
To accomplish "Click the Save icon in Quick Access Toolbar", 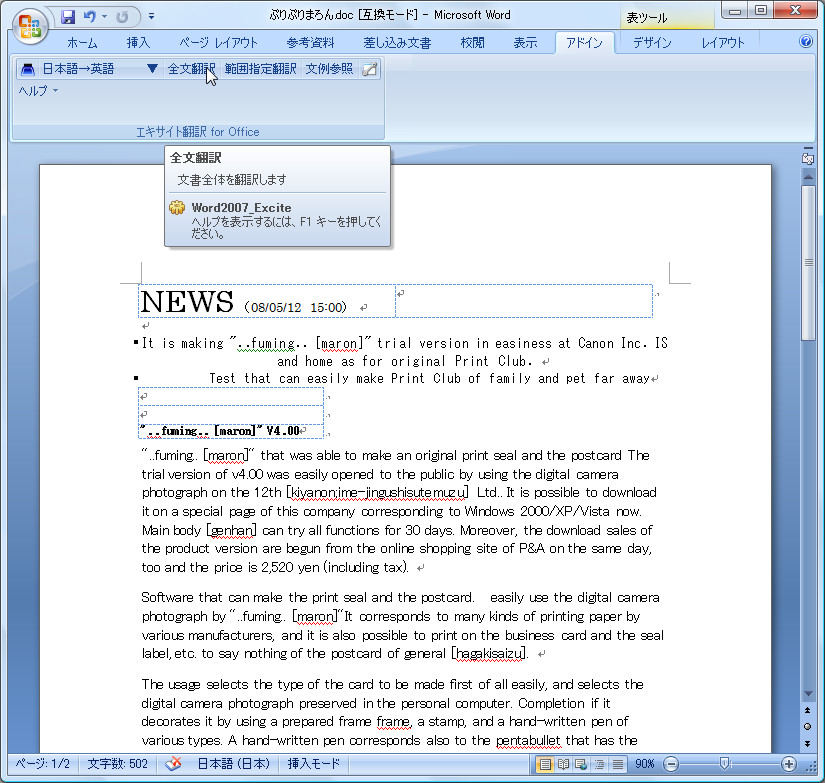I will pyautogui.click(x=69, y=16).
